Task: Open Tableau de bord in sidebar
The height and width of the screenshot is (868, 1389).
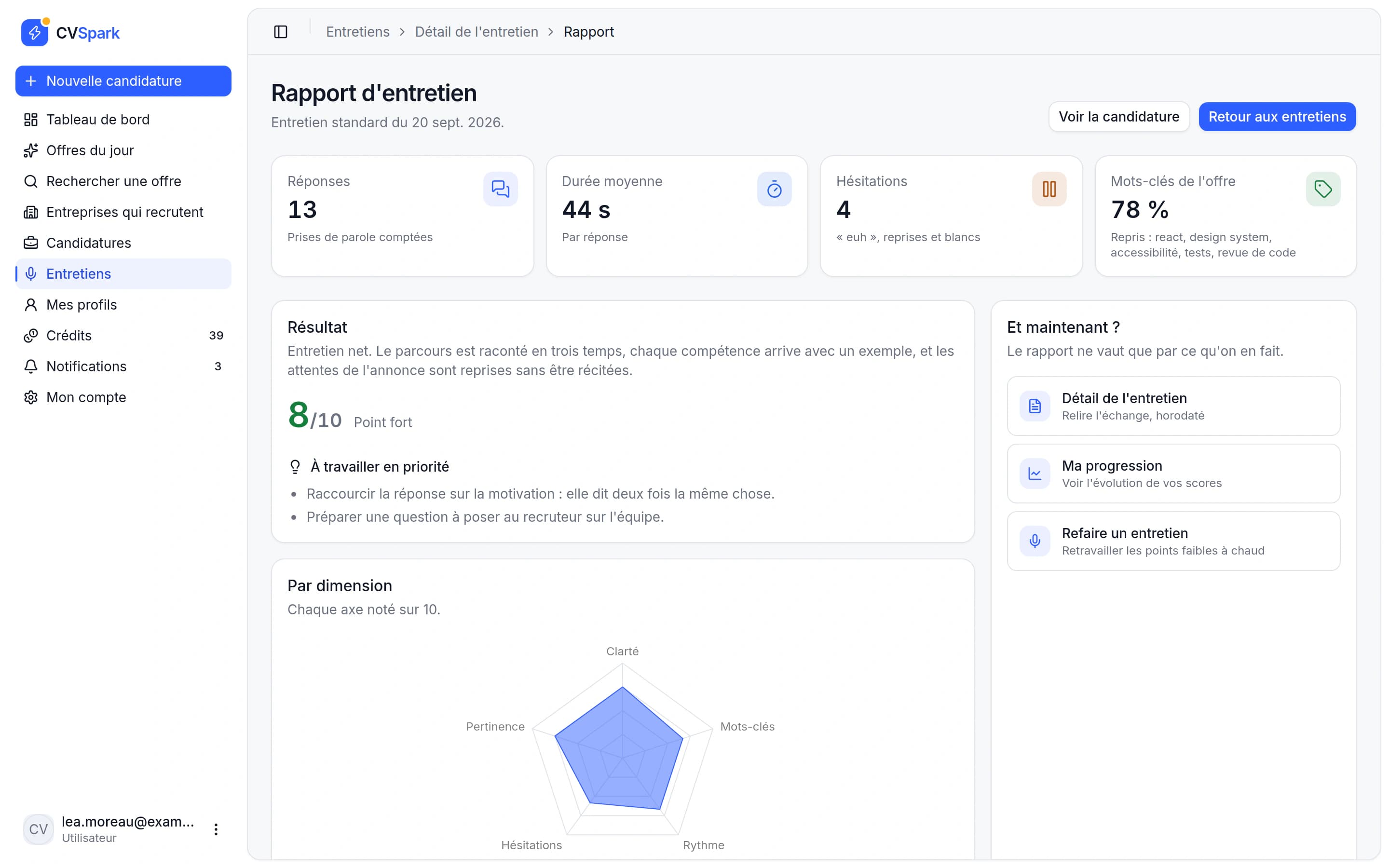Action: 123,120
